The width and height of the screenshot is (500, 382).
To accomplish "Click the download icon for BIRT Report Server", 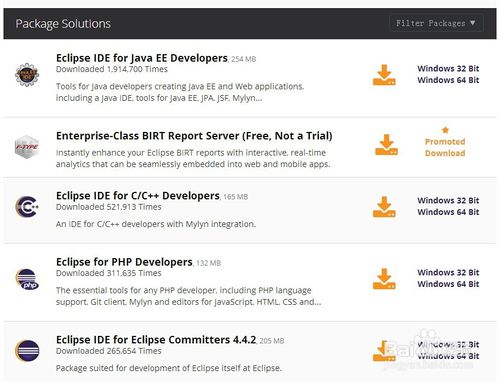I will click(386, 145).
